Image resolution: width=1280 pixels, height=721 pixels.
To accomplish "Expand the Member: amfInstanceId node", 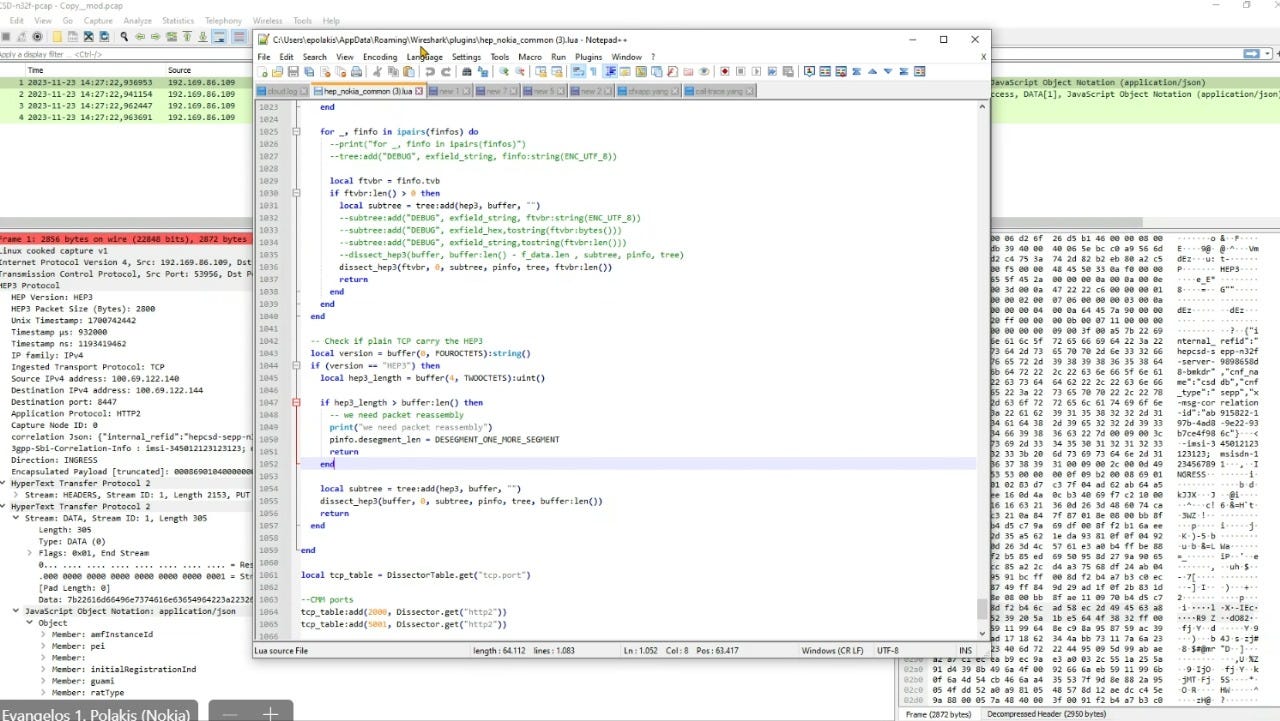I will 43,634.
